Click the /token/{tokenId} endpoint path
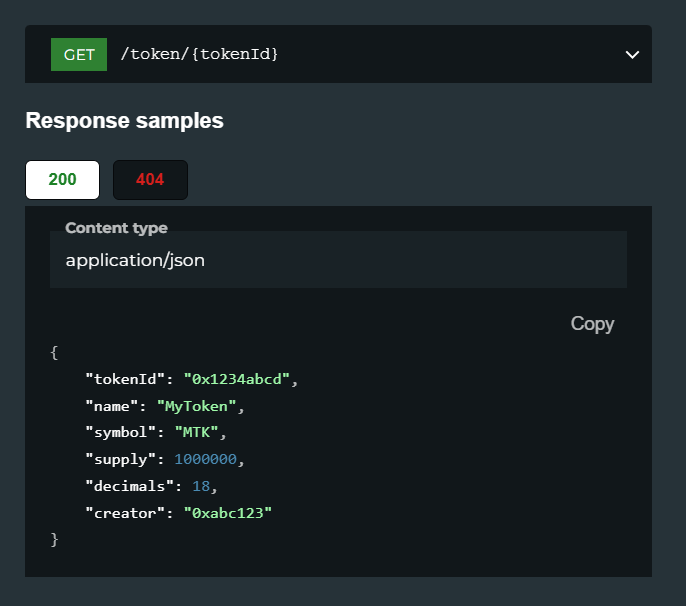Image resolution: width=686 pixels, height=606 pixels. [x=199, y=54]
